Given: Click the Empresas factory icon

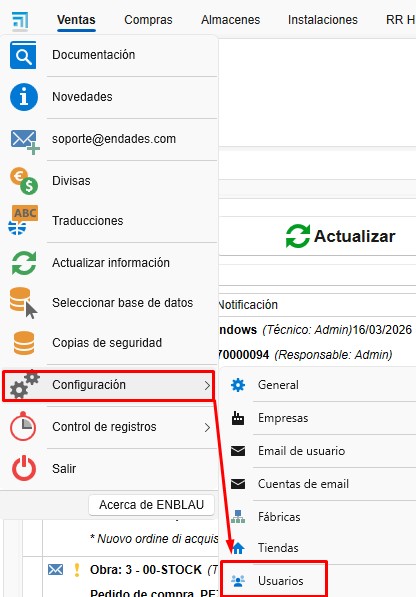Looking at the screenshot, I should click(238, 418).
